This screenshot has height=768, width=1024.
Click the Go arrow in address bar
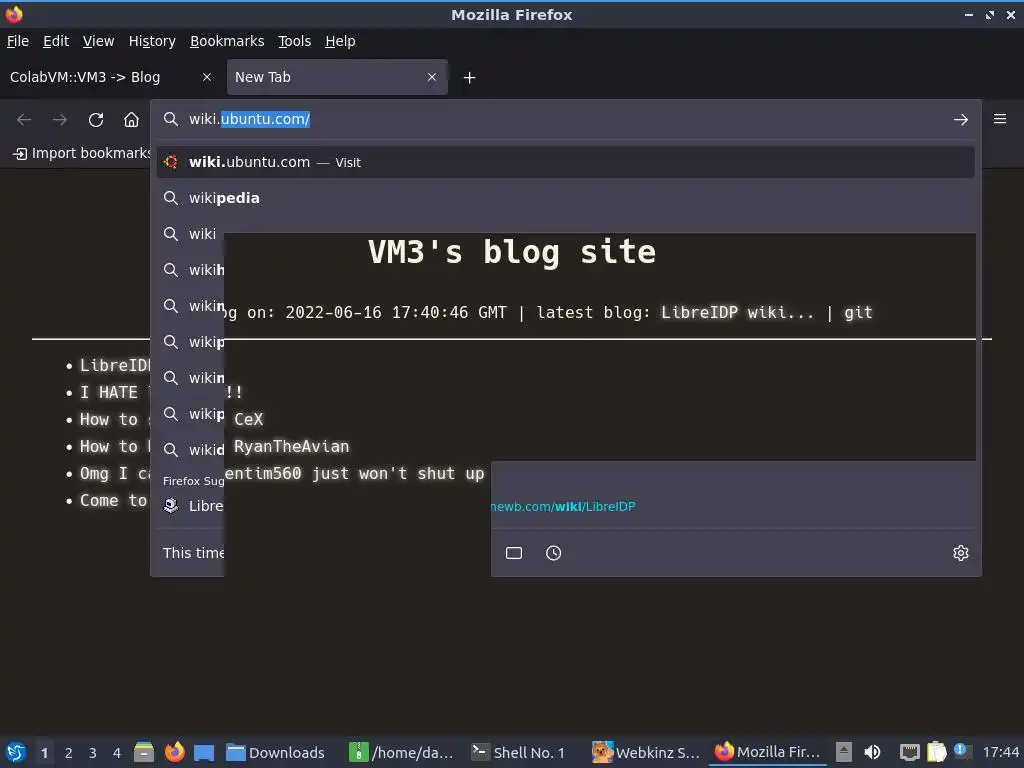pyautogui.click(x=961, y=120)
